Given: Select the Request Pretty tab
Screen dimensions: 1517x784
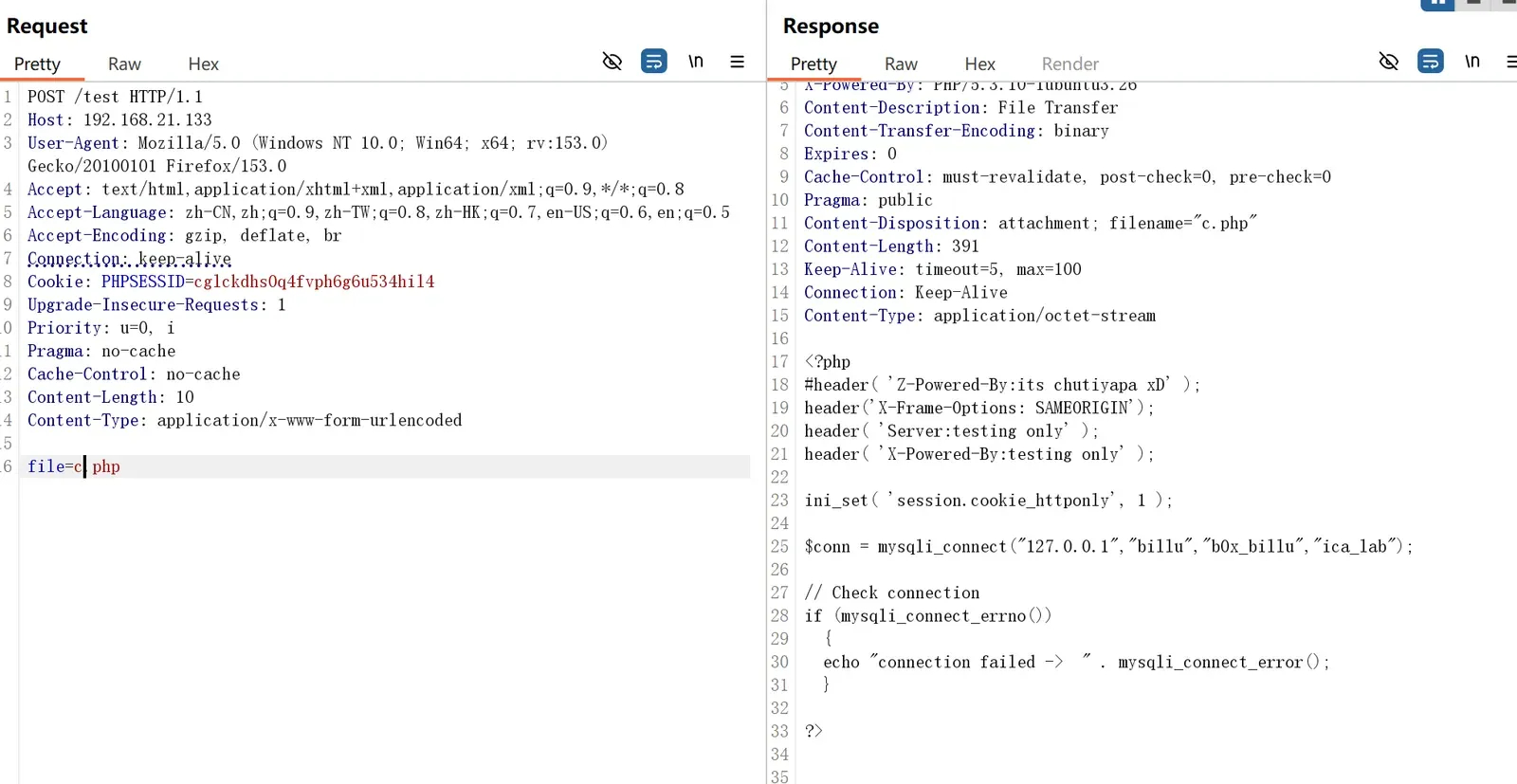Looking at the screenshot, I should click(37, 64).
